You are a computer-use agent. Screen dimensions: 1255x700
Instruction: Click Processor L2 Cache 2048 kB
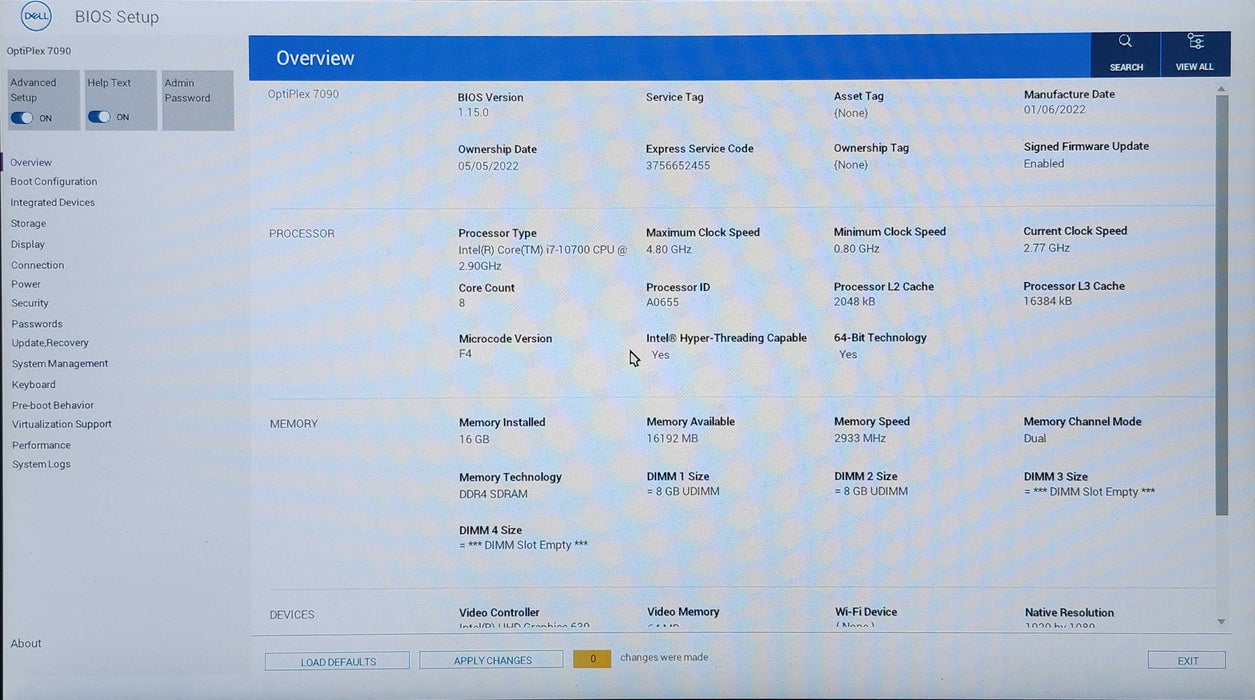(854, 302)
